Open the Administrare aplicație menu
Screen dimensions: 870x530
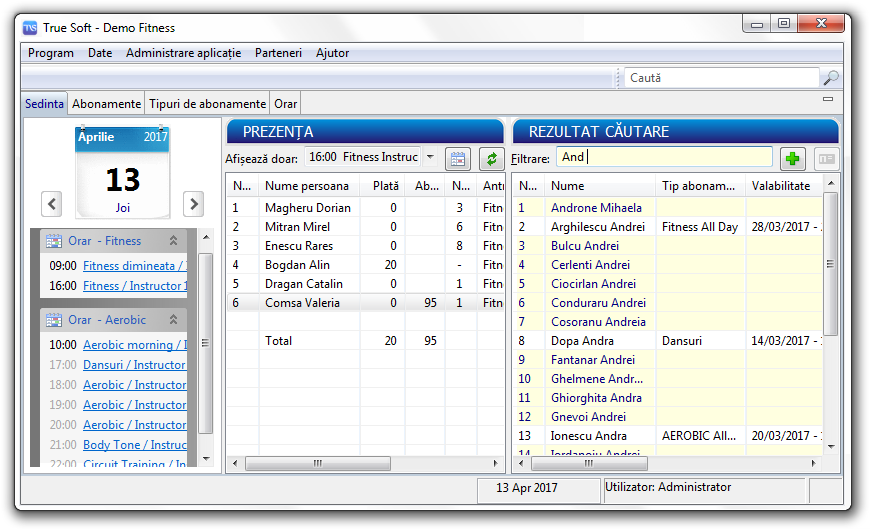pos(183,53)
